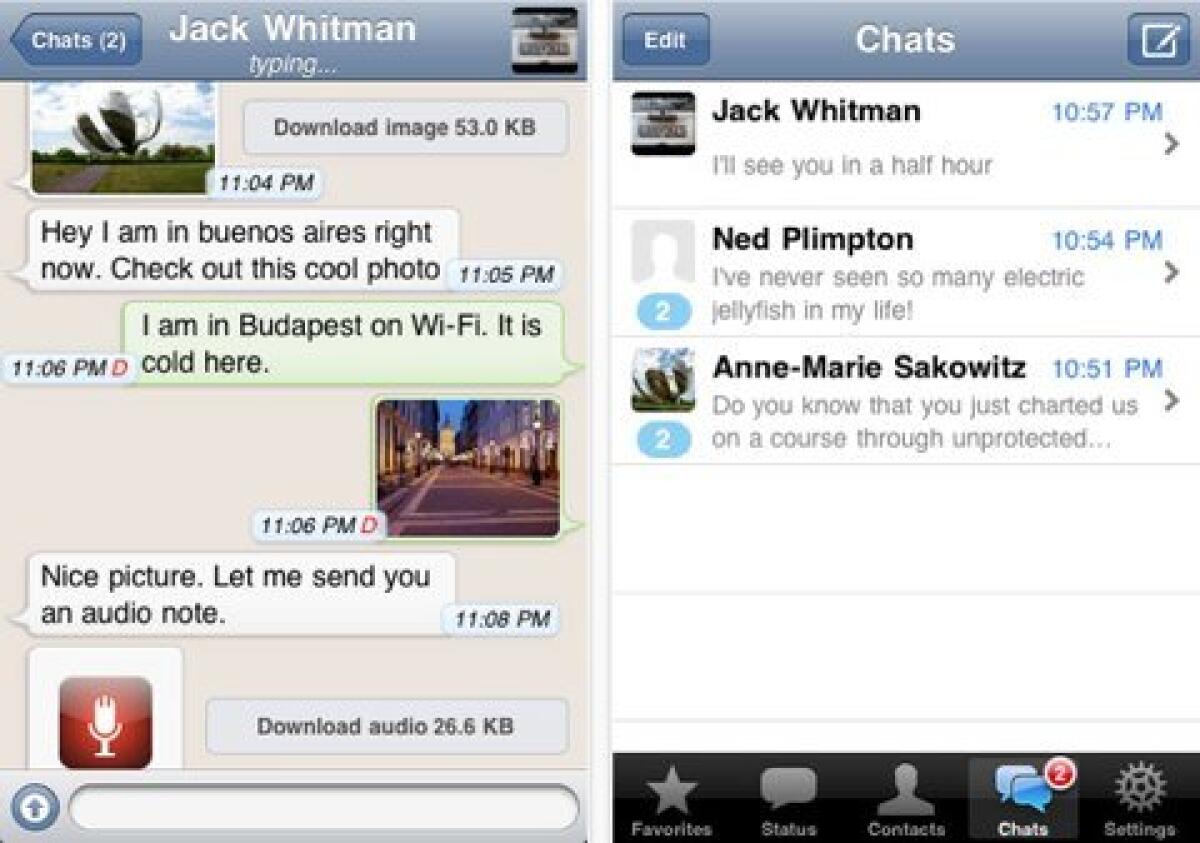Open the Budapest street photo thumbnail
Screen dimensions: 1200x843
click(x=468, y=468)
